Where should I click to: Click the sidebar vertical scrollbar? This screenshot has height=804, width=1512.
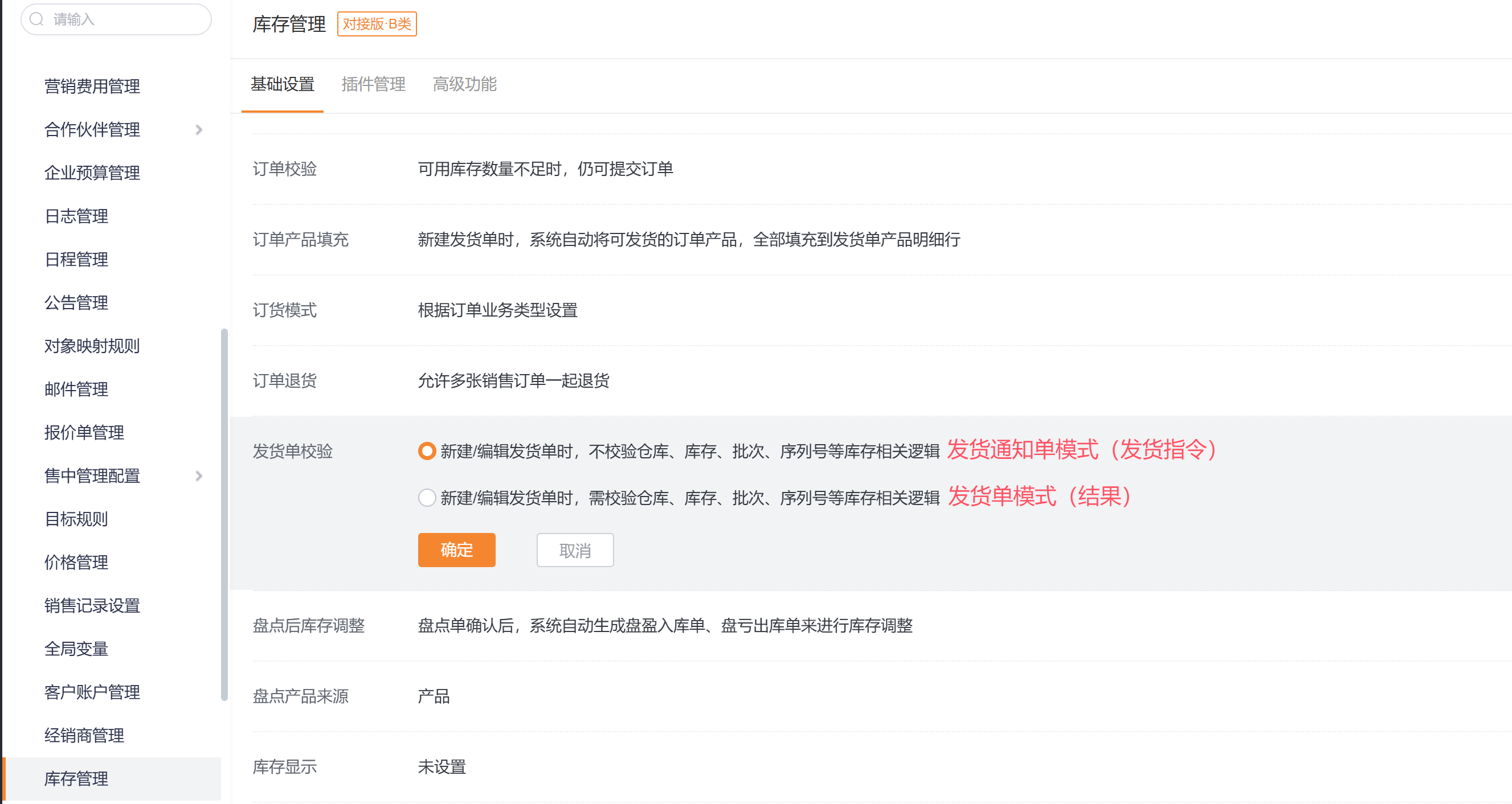click(224, 514)
